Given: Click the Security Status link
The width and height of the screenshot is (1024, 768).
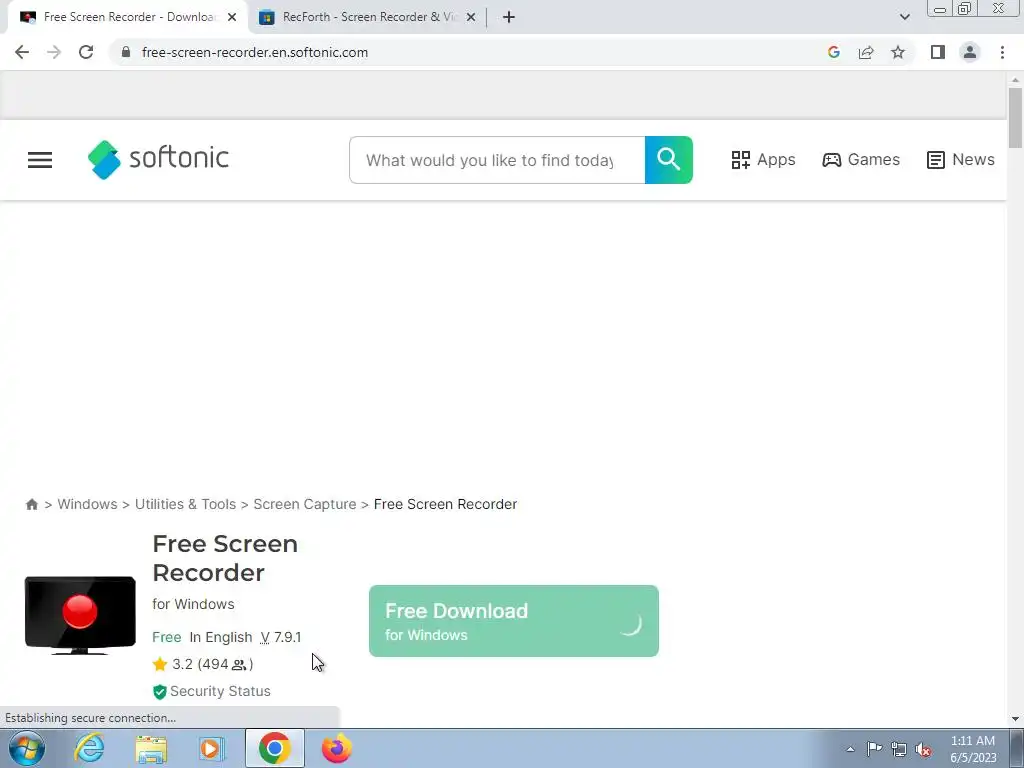Looking at the screenshot, I should point(220,691).
